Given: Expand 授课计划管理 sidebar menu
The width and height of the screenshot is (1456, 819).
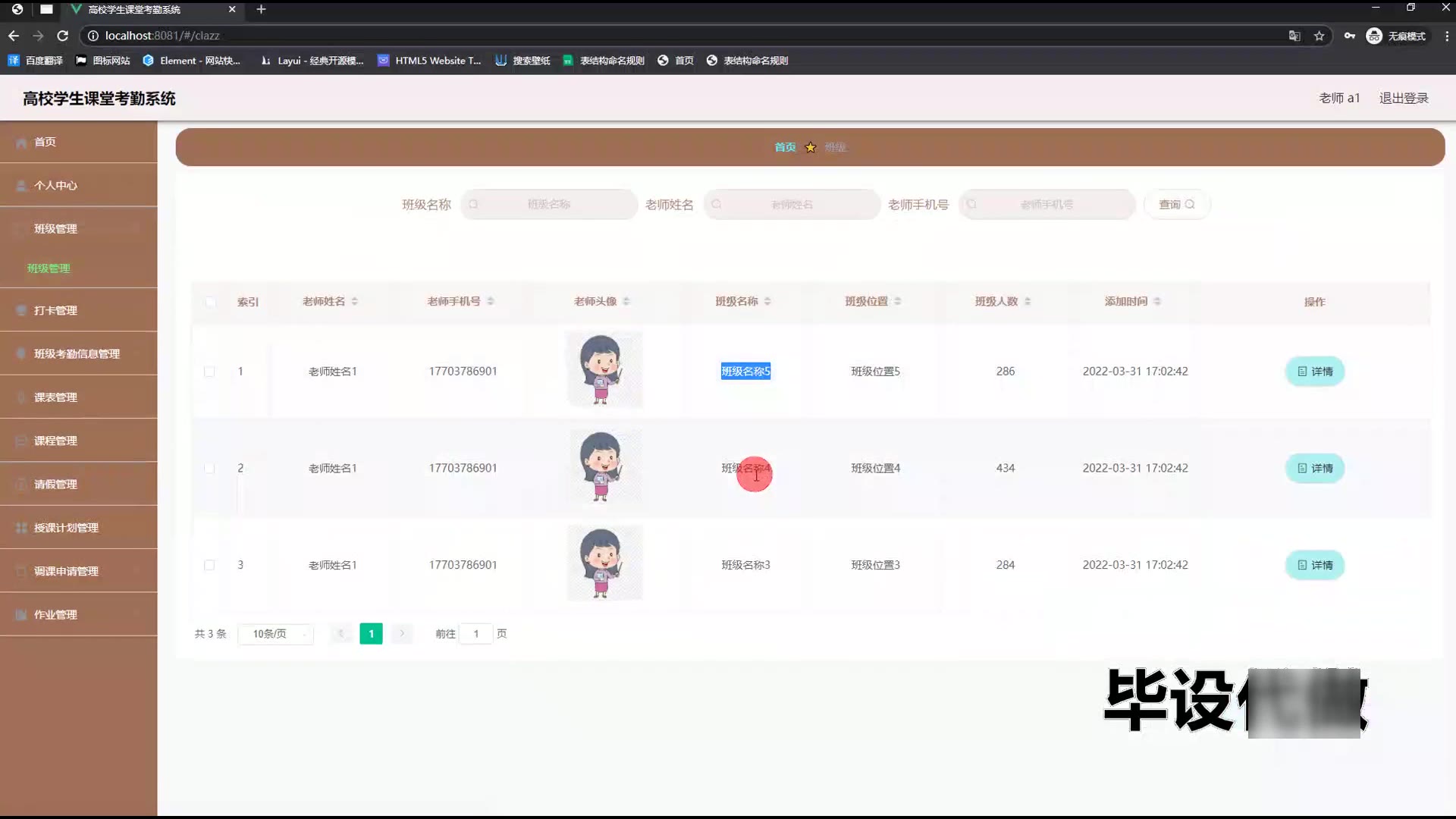Looking at the screenshot, I should coord(78,528).
